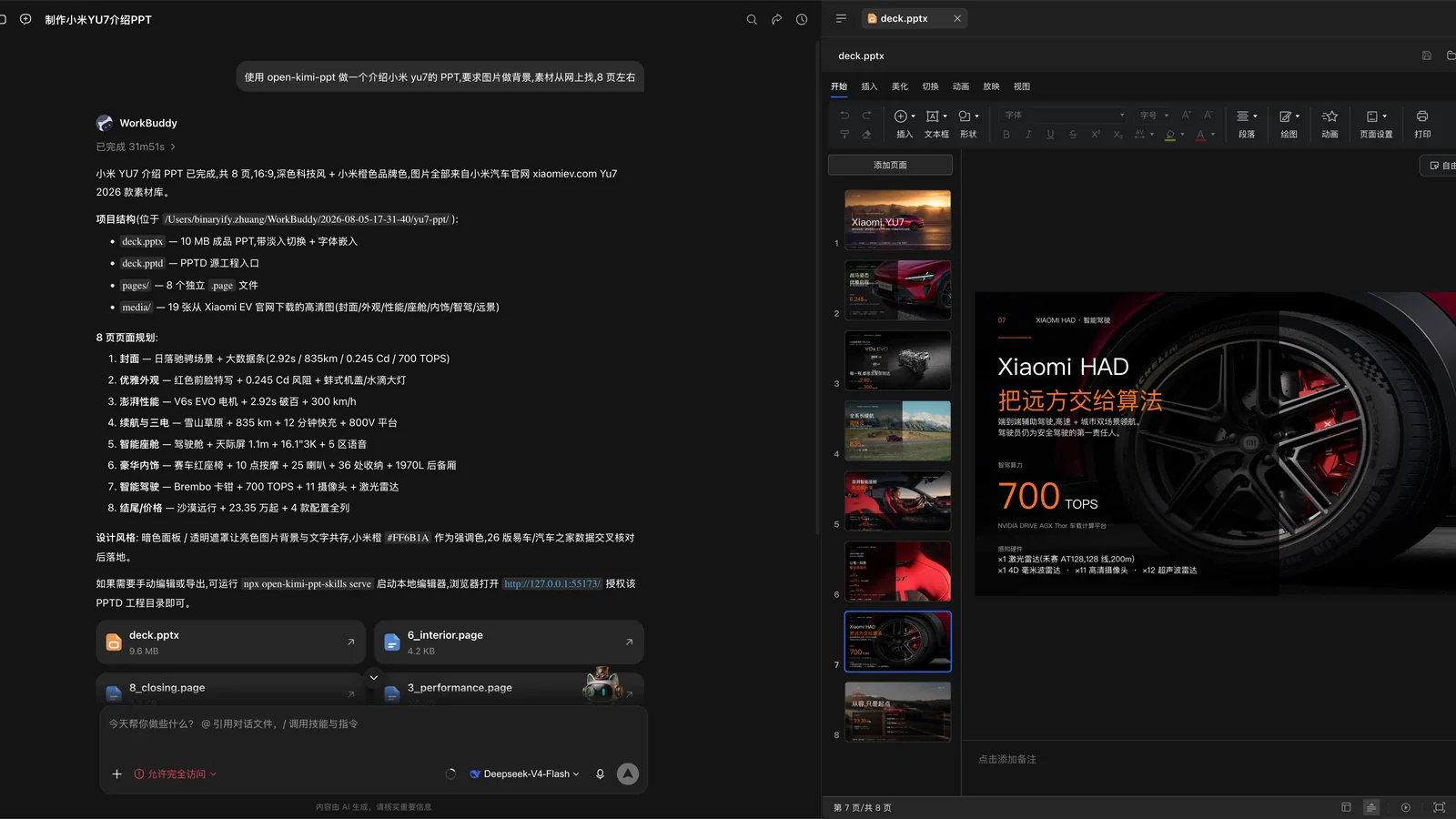
Task: Save deck.pptx with the disk icon
Action: (x=1427, y=56)
